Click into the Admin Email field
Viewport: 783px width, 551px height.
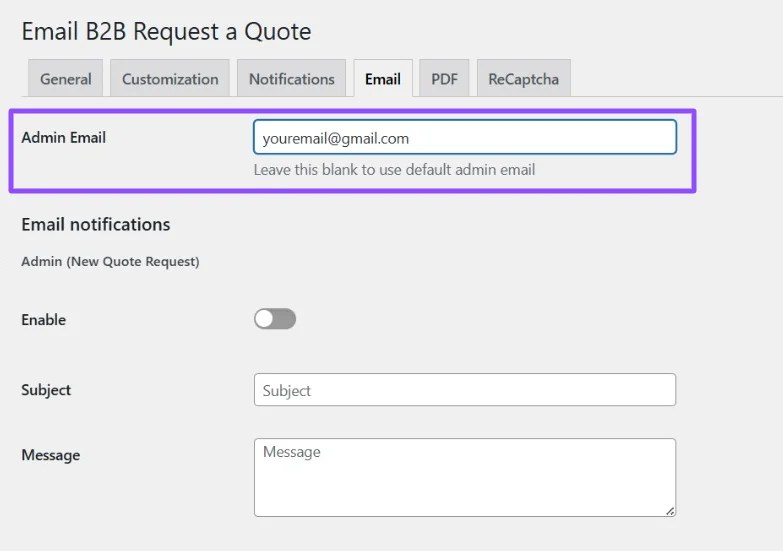tap(465, 137)
